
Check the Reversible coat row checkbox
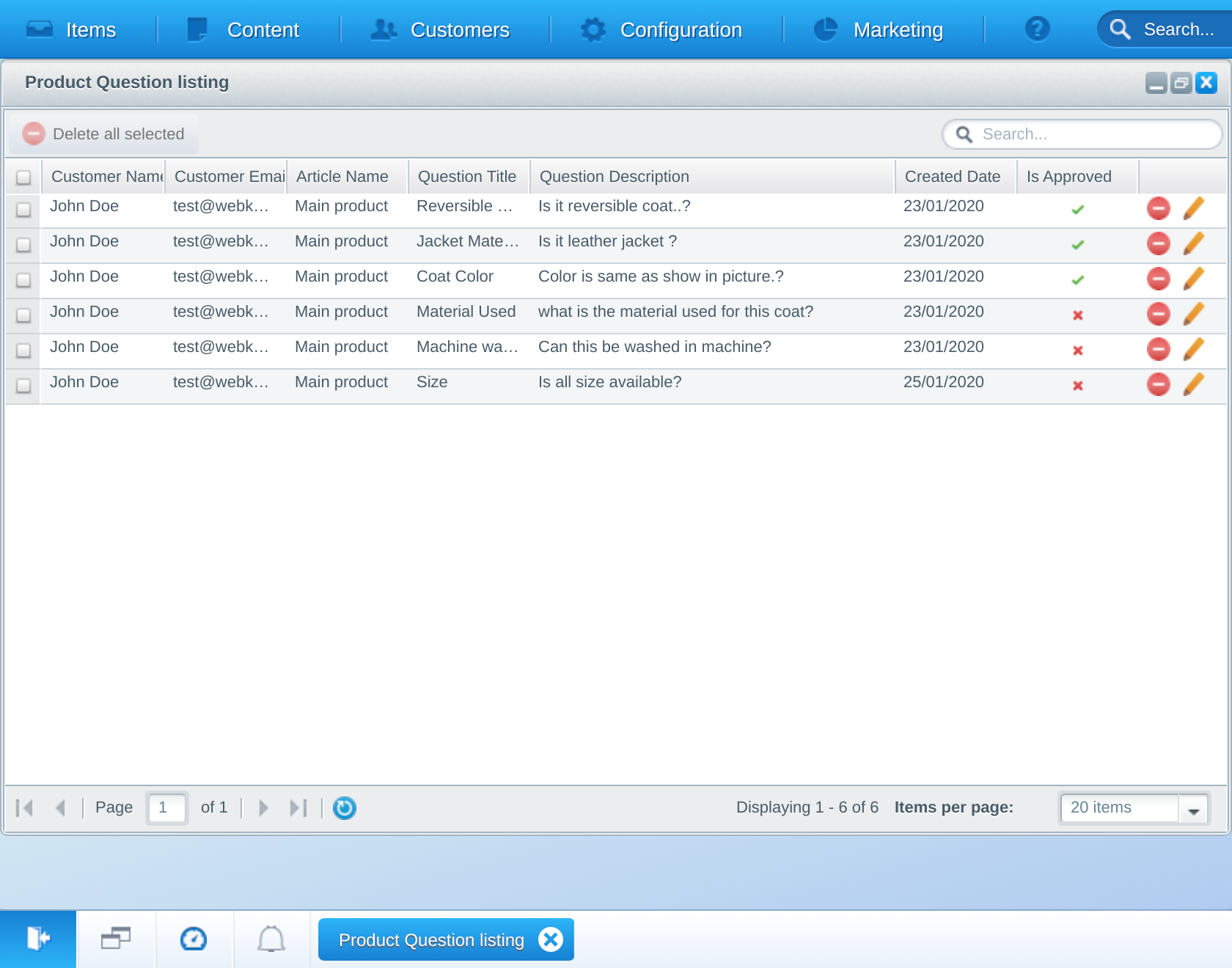click(x=23, y=210)
